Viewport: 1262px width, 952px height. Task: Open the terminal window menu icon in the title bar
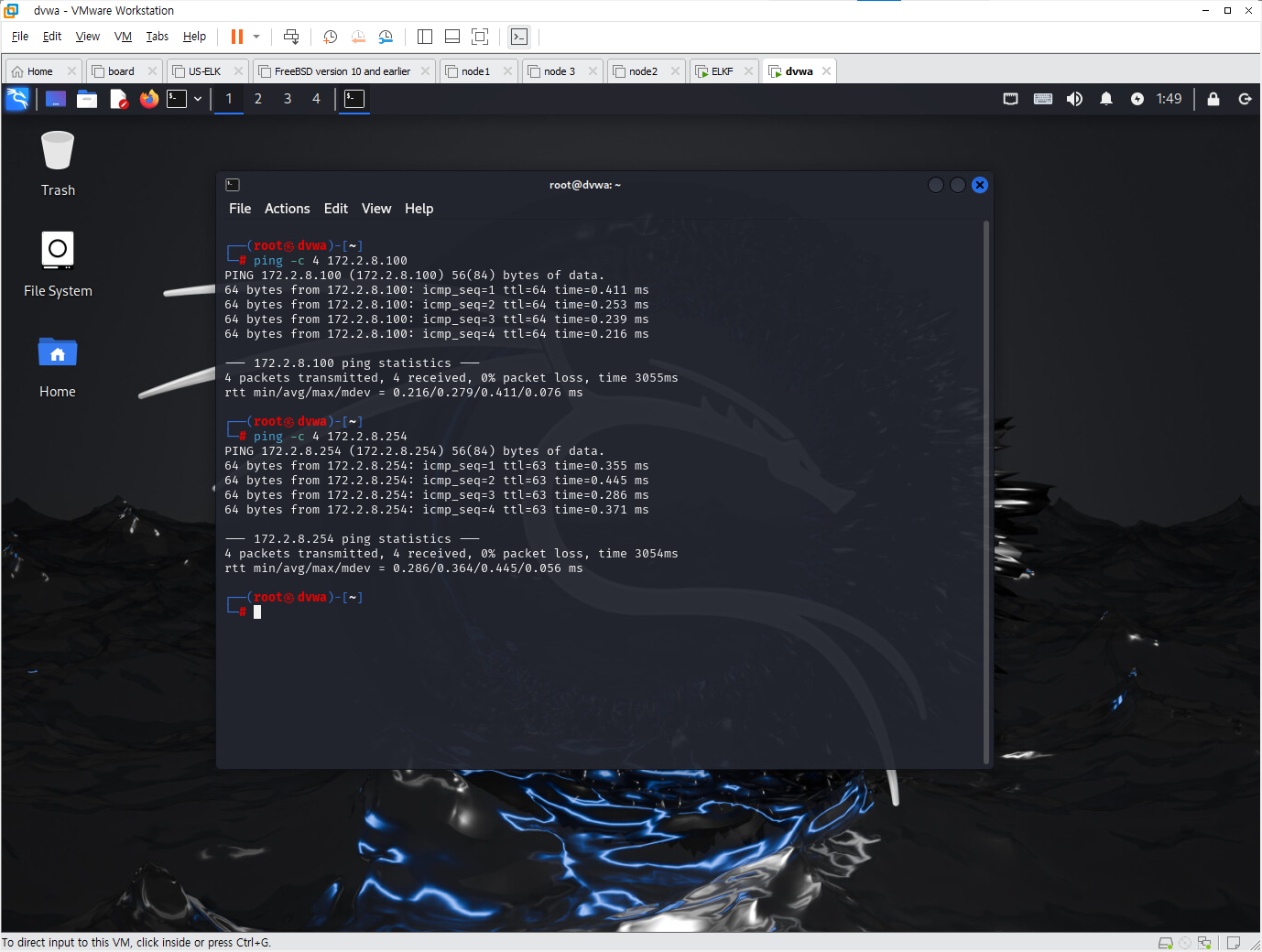(233, 185)
